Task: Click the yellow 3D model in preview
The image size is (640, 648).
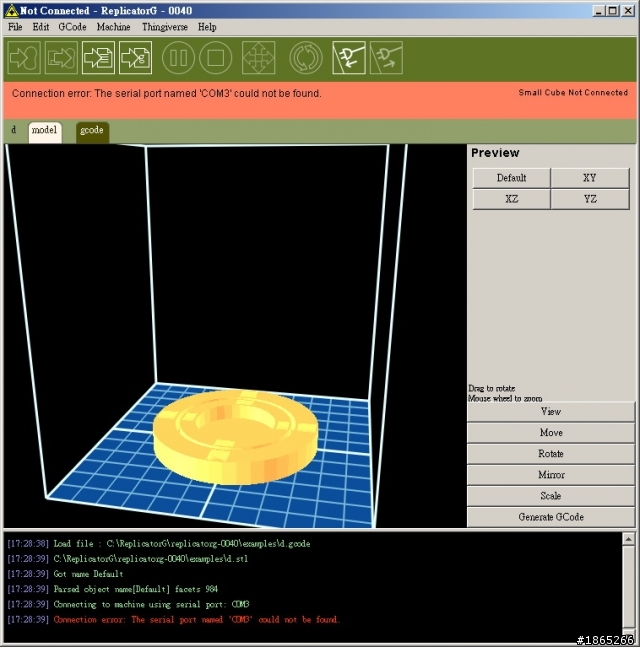Action: click(x=236, y=437)
